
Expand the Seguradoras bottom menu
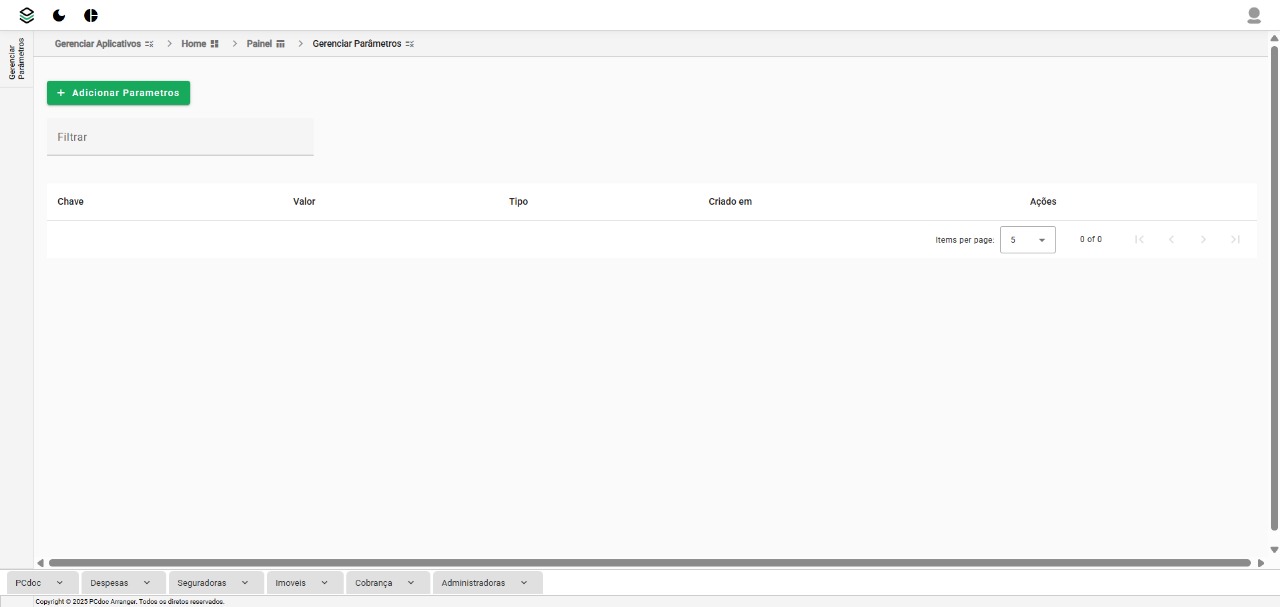tap(215, 583)
